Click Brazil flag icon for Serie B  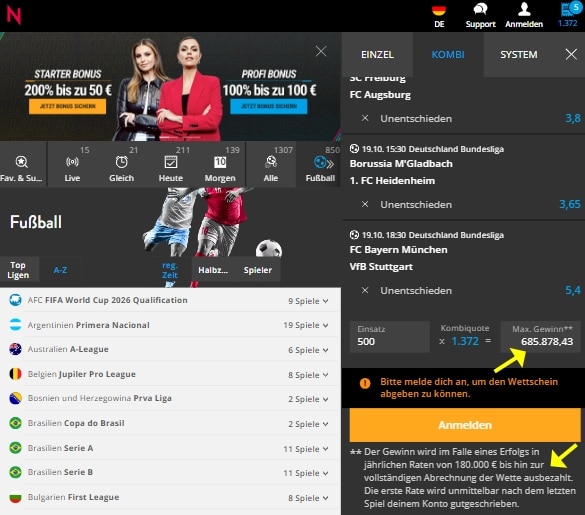point(15,472)
